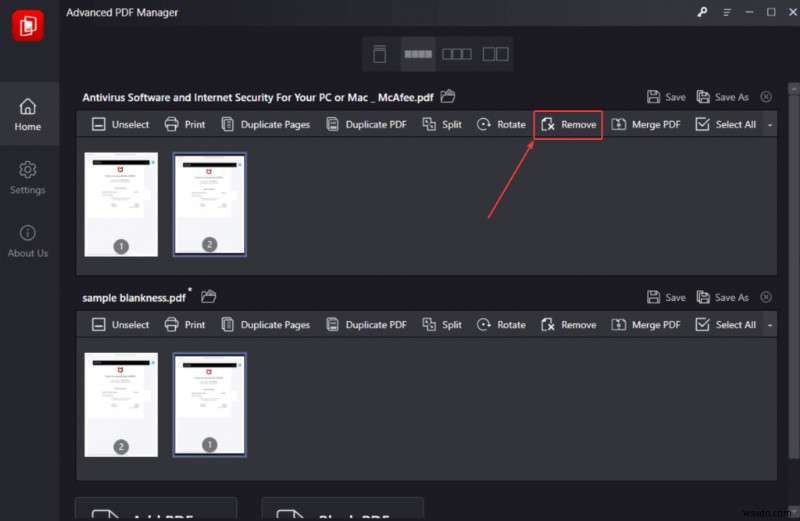Rotate pages in sample blankness.pdf toolbar
This screenshot has width=800, height=521.
click(x=501, y=325)
